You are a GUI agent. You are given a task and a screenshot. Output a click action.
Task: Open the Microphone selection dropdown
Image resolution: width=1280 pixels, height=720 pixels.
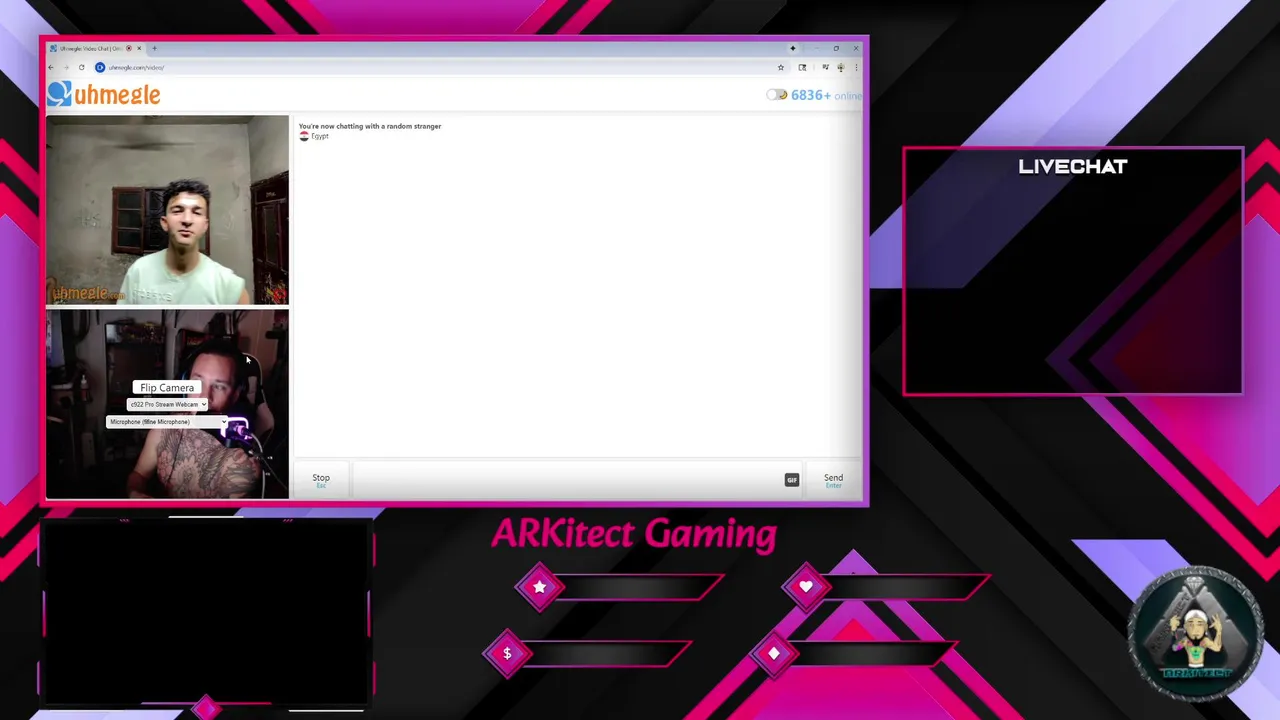(167, 422)
